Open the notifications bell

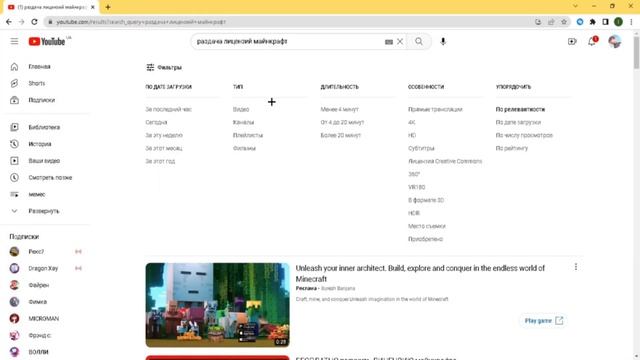pos(592,42)
